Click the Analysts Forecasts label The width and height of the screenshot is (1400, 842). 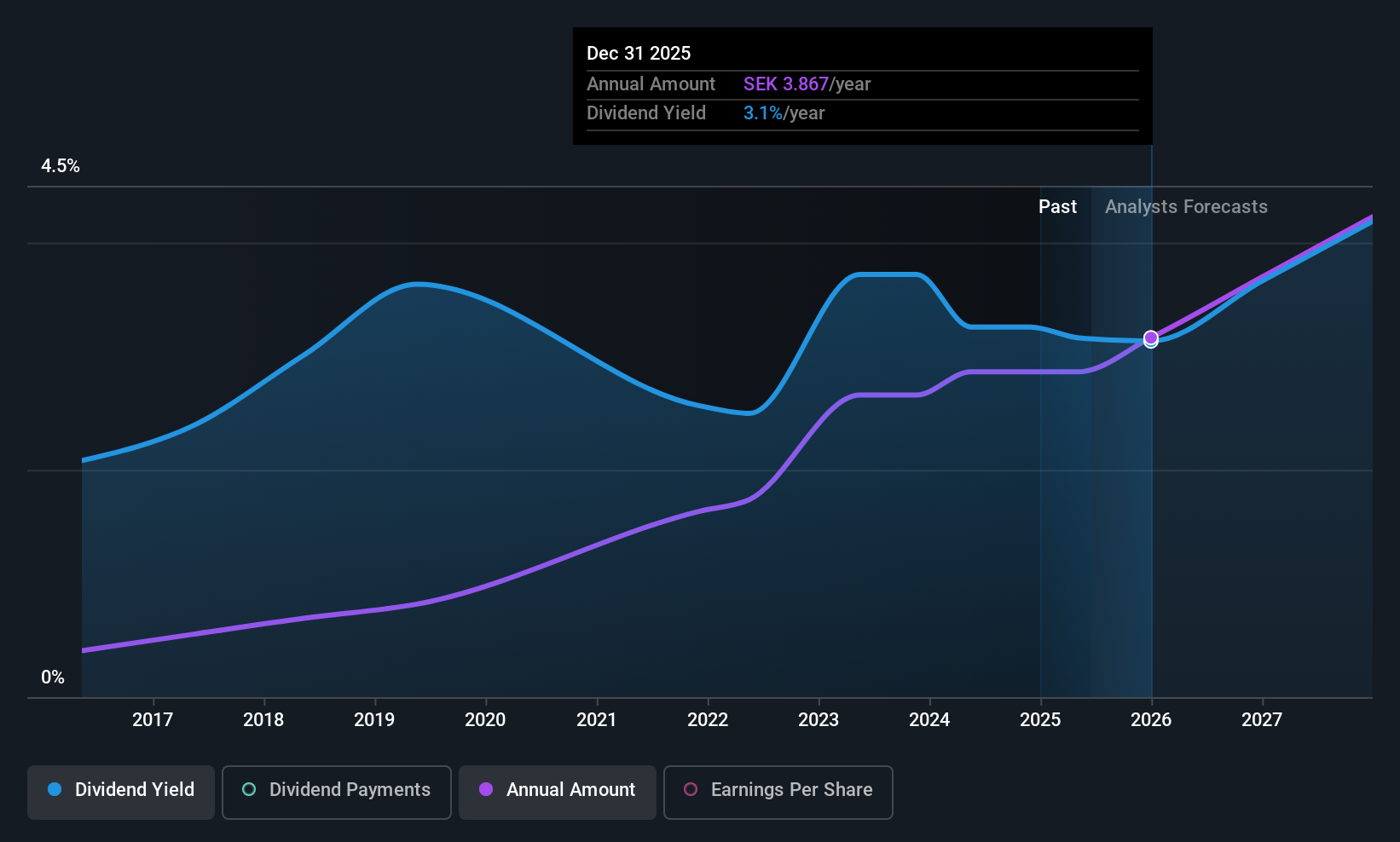1186,206
